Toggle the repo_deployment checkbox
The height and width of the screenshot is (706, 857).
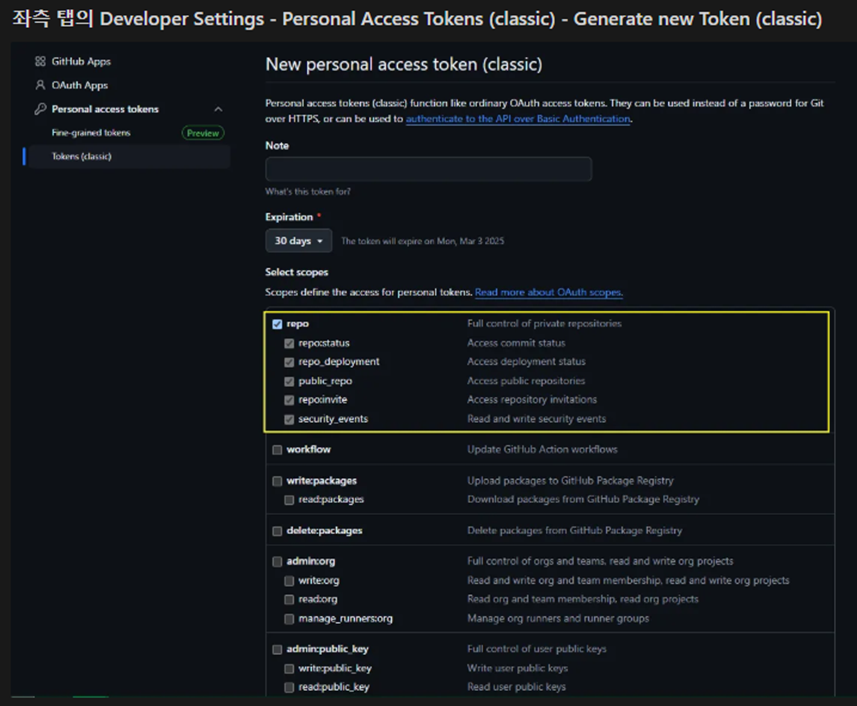[289, 362]
